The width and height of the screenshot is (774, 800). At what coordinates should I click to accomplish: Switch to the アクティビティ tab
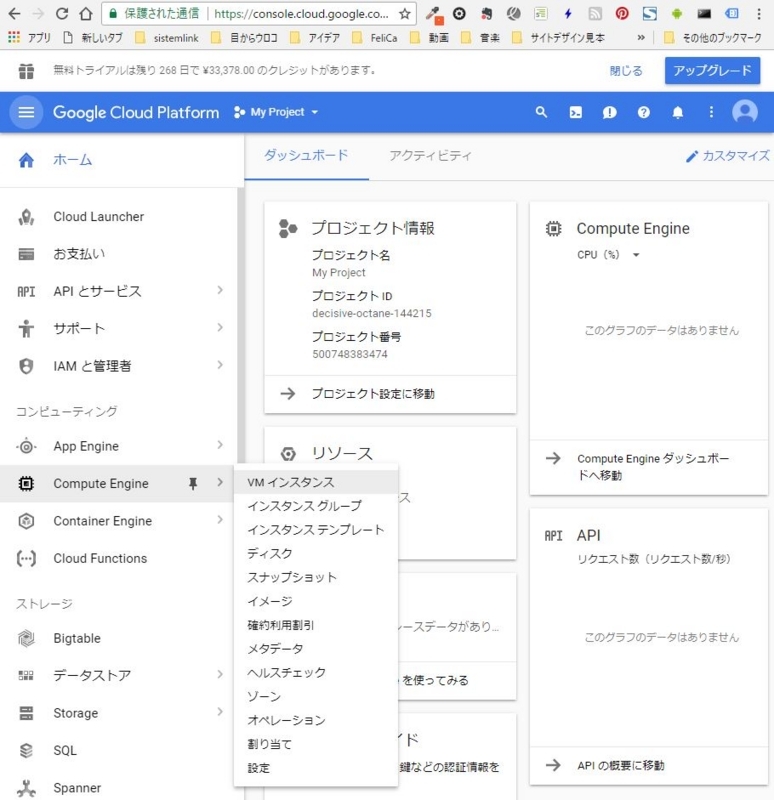pyautogui.click(x=431, y=156)
